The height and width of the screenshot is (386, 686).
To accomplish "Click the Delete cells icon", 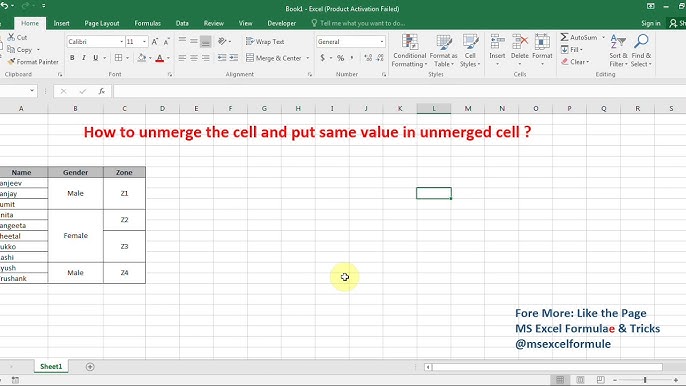I will 520,42.
